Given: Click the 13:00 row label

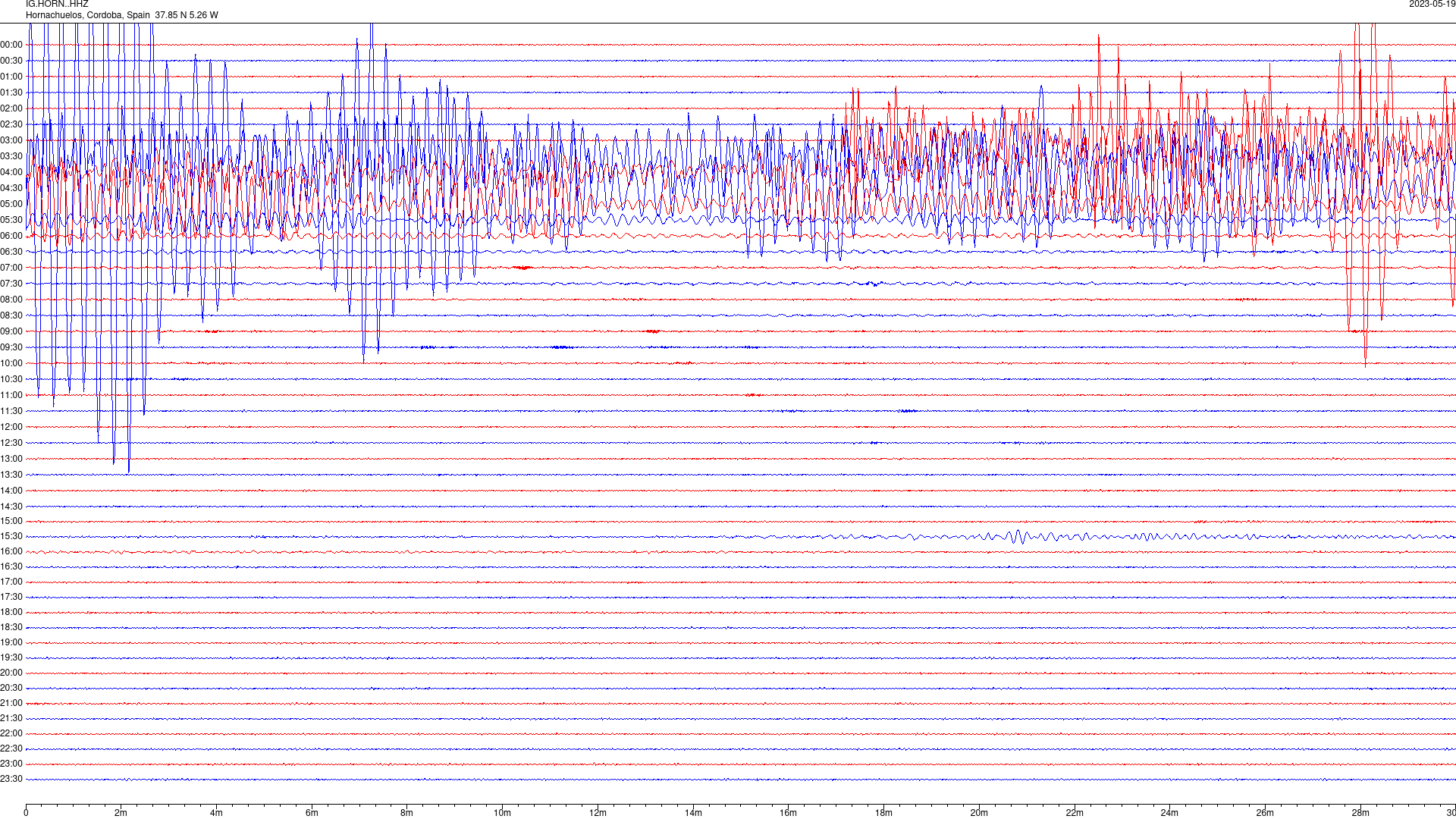Looking at the screenshot, I should pos(11,459).
